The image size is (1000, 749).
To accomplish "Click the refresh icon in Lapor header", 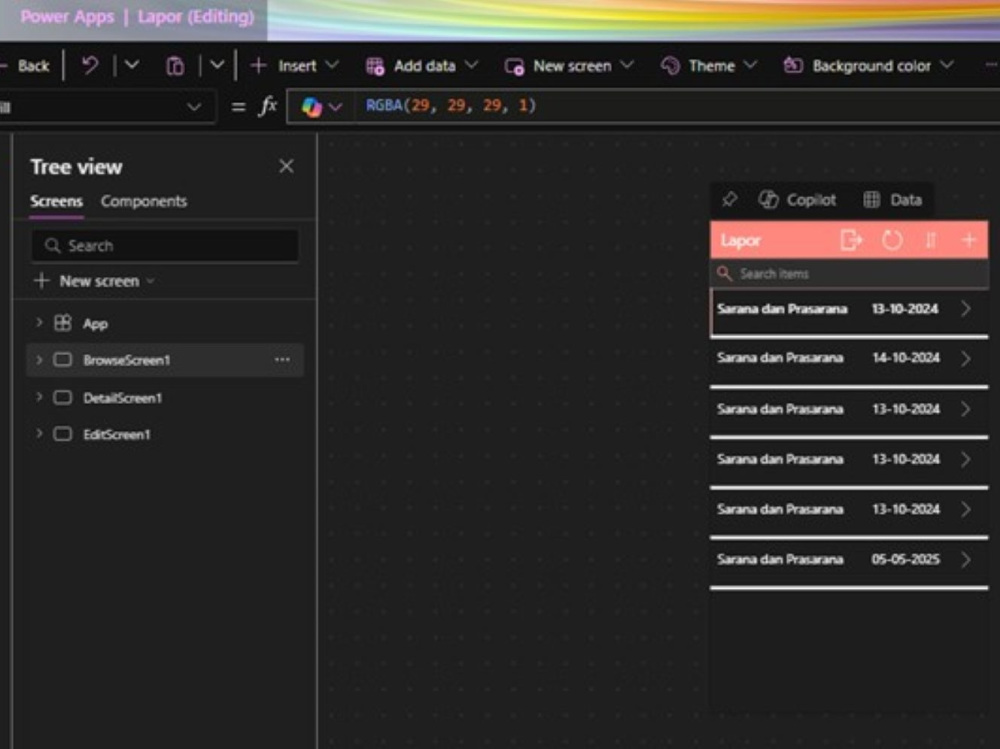I will (x=892, y=241).
